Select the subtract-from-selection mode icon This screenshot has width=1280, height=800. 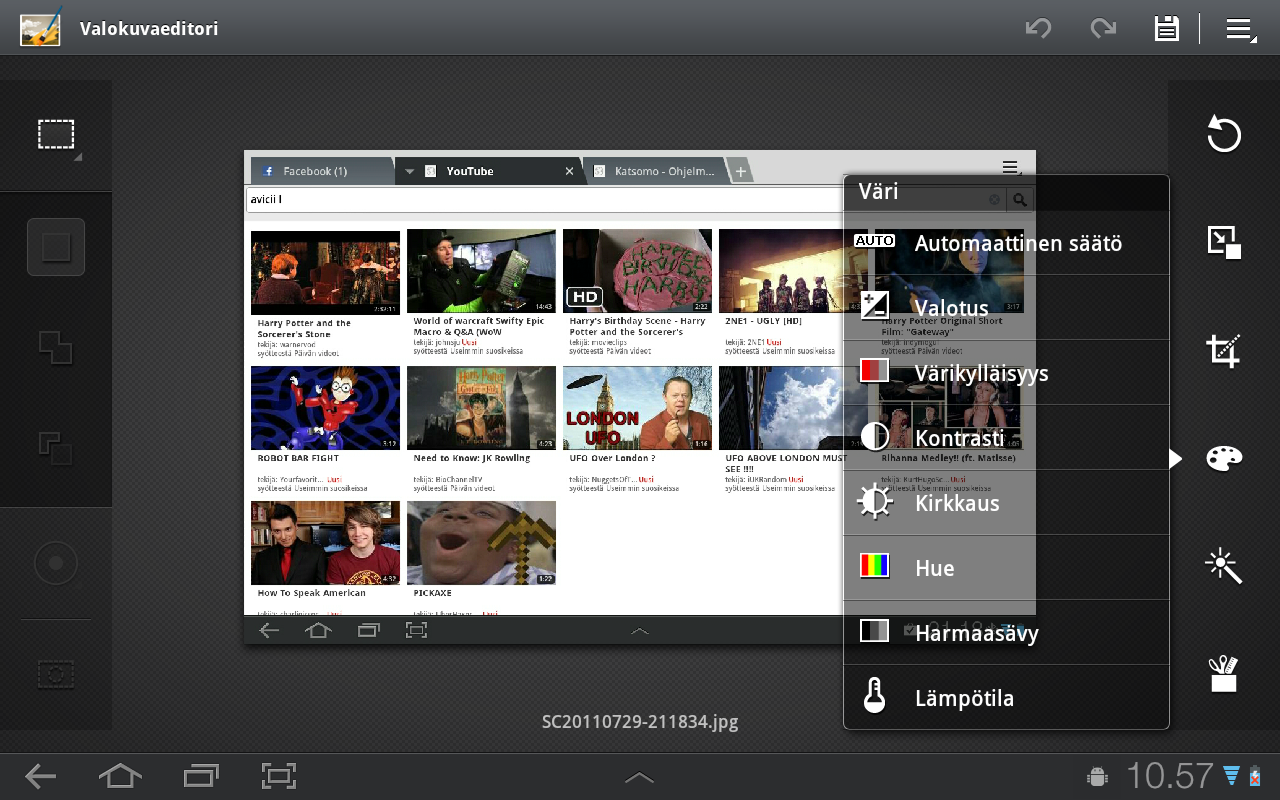56,447
